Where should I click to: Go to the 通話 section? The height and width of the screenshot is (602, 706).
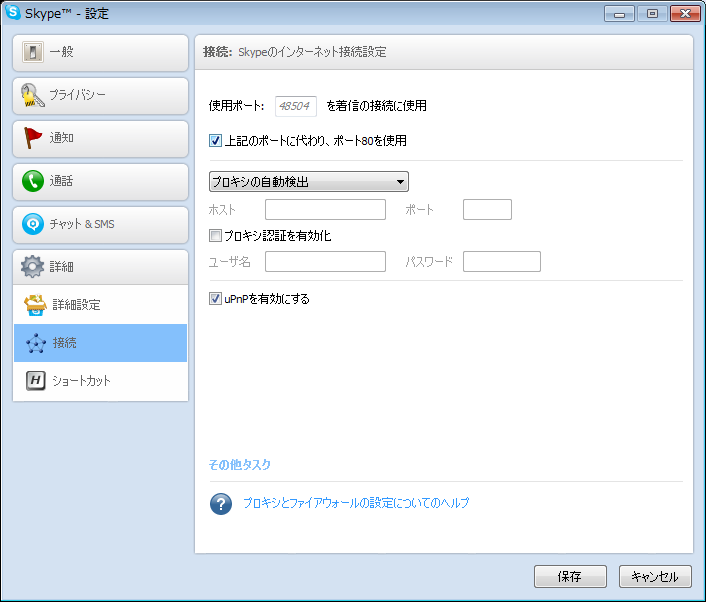click(100, 182)
